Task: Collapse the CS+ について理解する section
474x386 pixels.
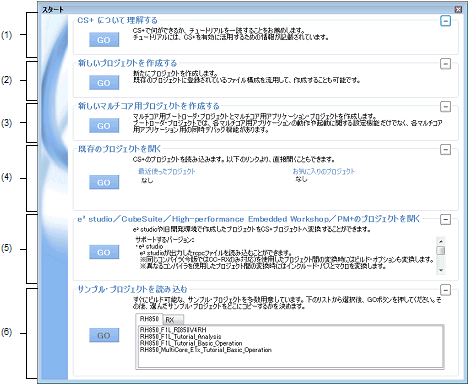Action: [x=445, y=21]
